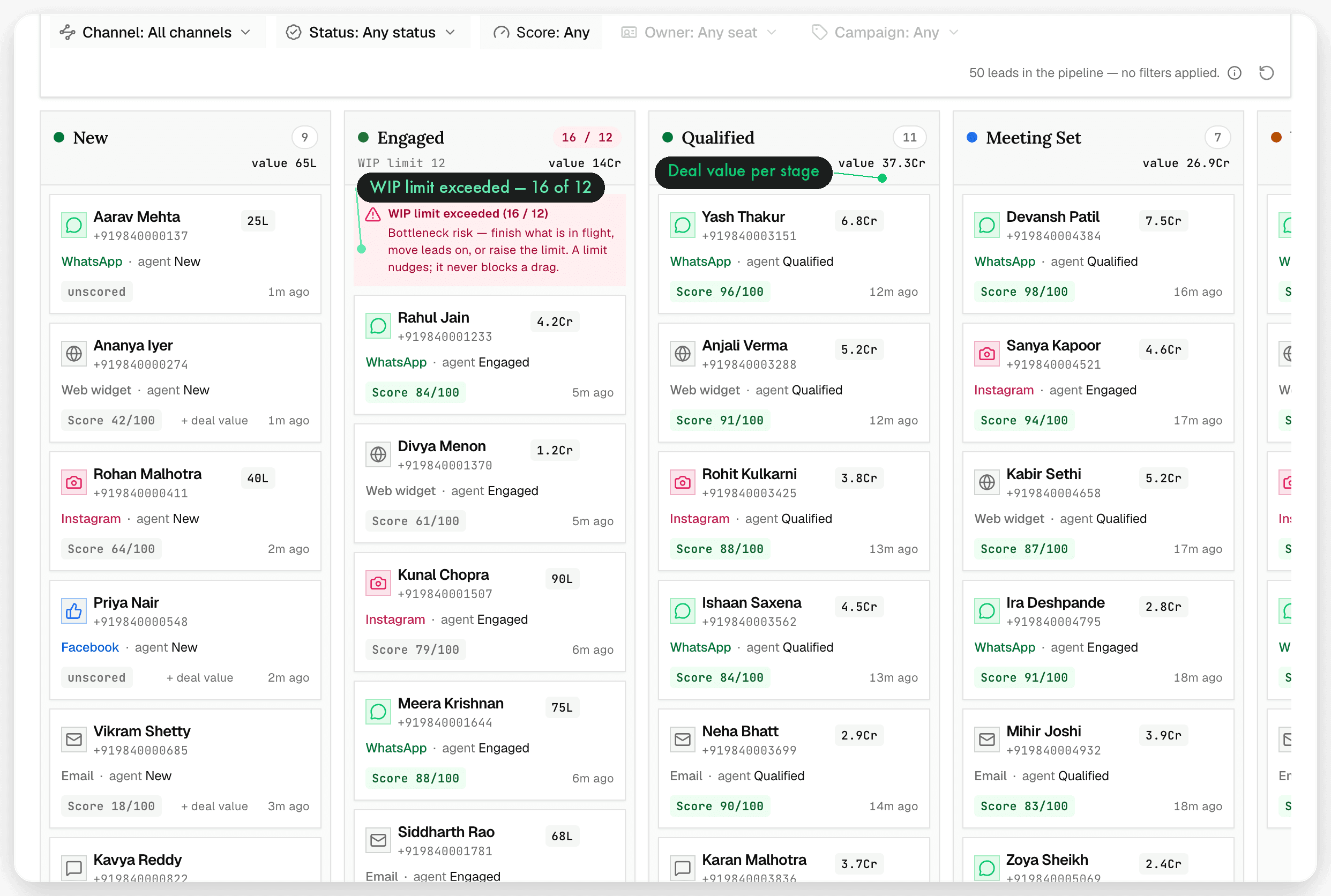1331x896 pixels.
Task: Click Meera Krishnan lead name
Action: pyautogui.click(x=451, y=704)
